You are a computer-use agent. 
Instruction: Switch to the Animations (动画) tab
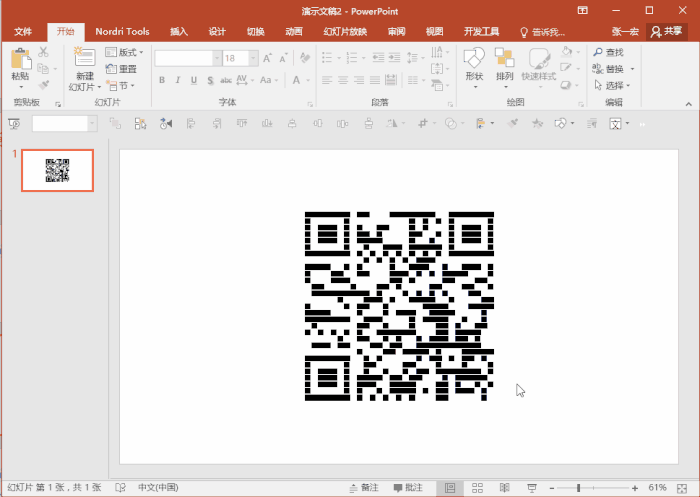click(294, 31)
